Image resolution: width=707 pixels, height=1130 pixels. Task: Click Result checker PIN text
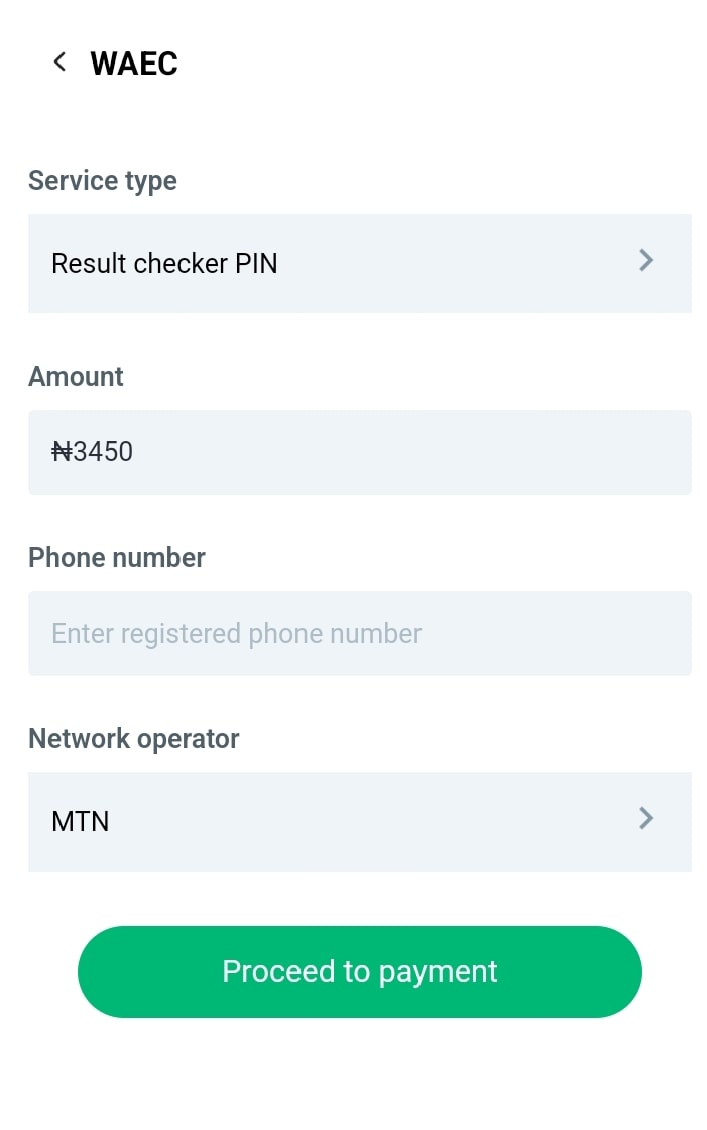click(164, 263)
